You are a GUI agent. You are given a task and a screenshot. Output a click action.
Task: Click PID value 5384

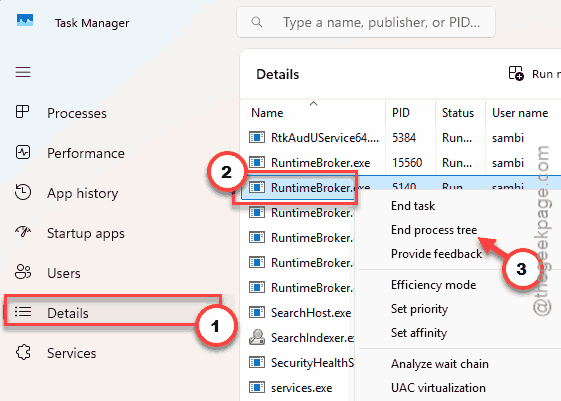(404, 138)
